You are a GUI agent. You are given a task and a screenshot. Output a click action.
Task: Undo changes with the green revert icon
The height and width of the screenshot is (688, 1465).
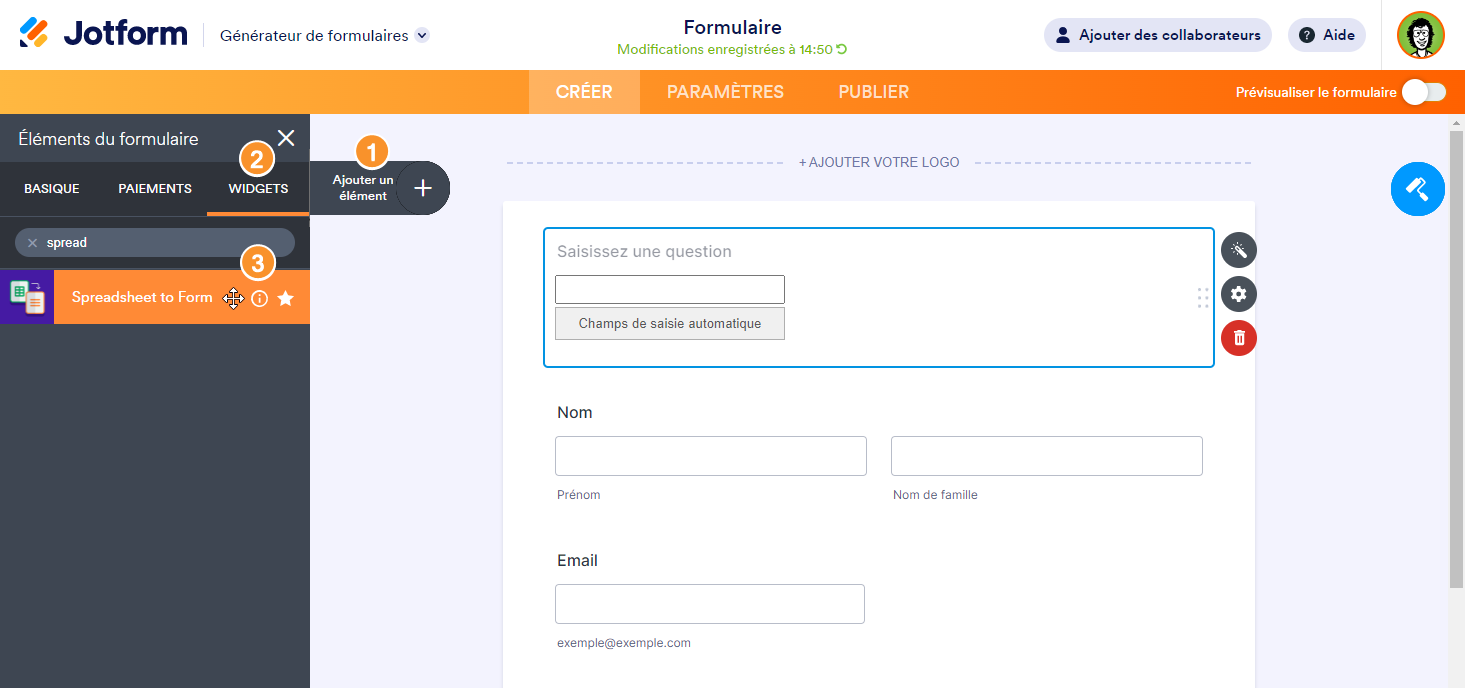tap(842, 49)
